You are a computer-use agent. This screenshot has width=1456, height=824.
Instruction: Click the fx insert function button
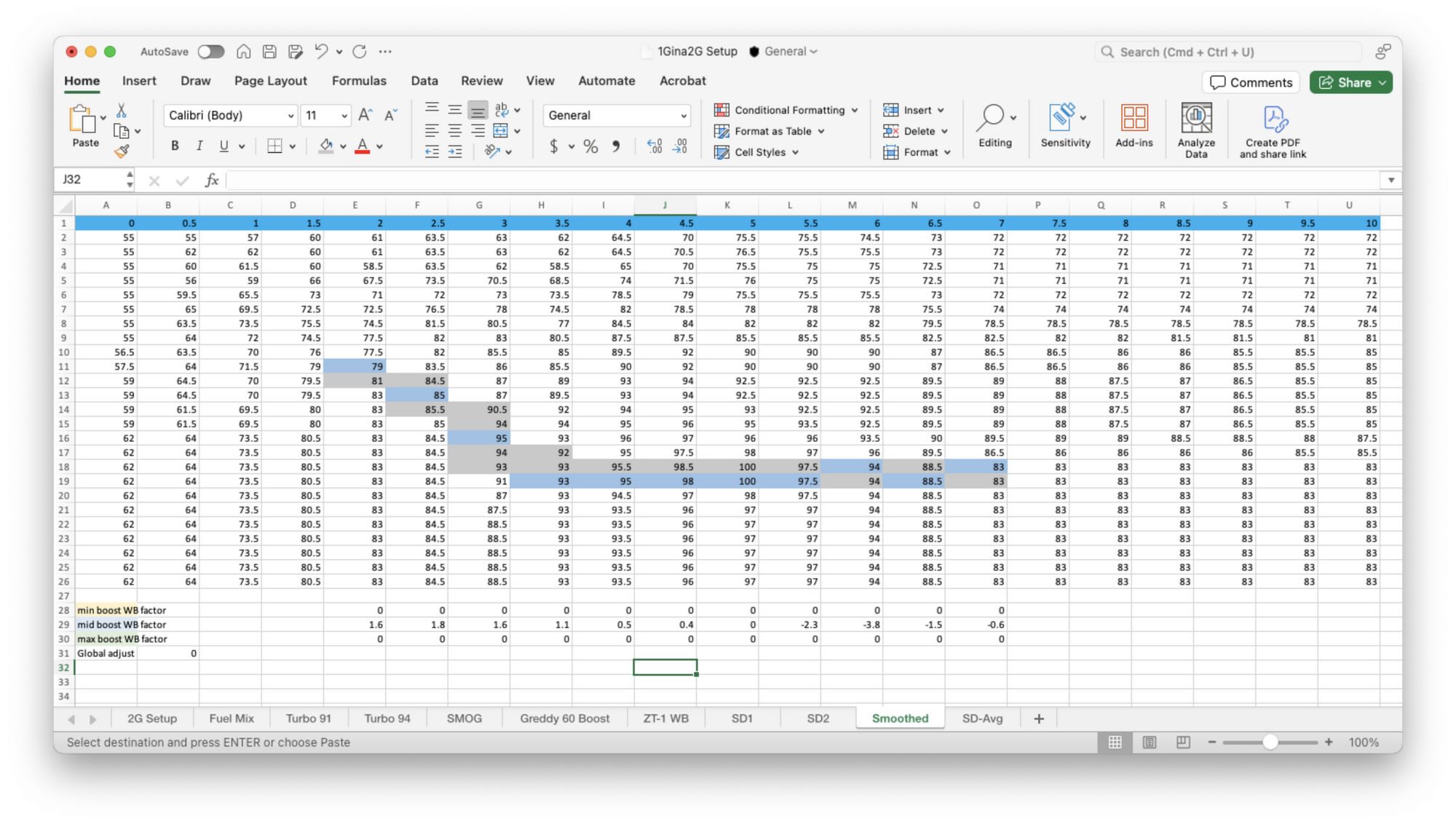click(x=212, y=180)
